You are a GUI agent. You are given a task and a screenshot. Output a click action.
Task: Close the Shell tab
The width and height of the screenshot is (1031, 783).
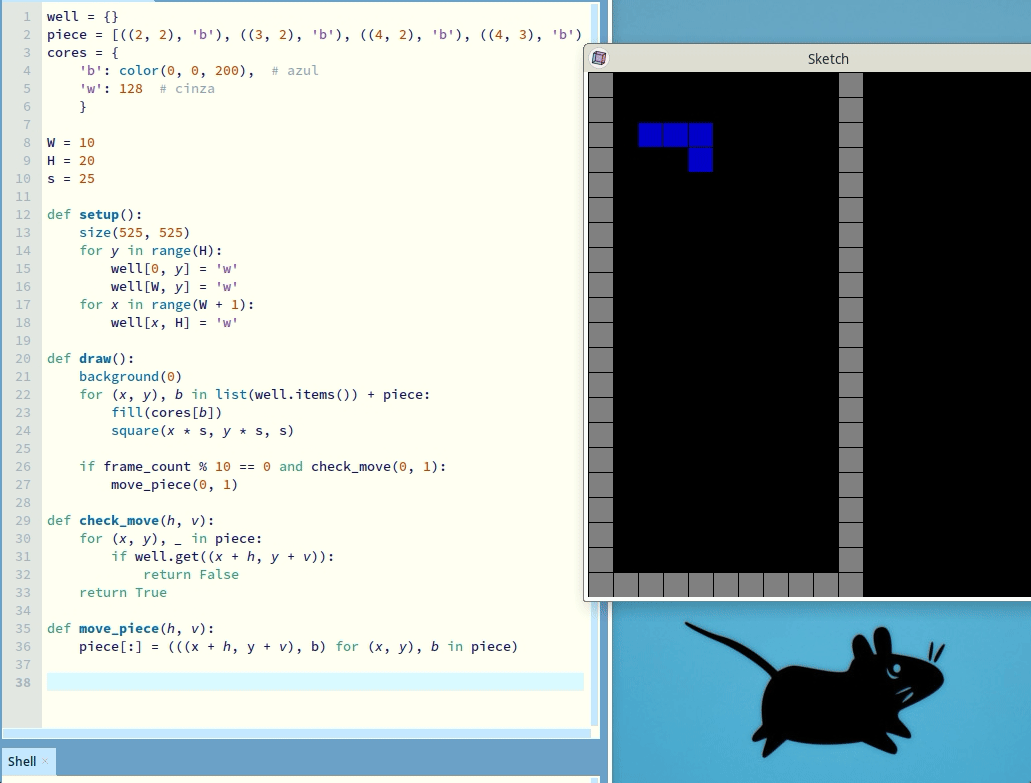point(45,761)
